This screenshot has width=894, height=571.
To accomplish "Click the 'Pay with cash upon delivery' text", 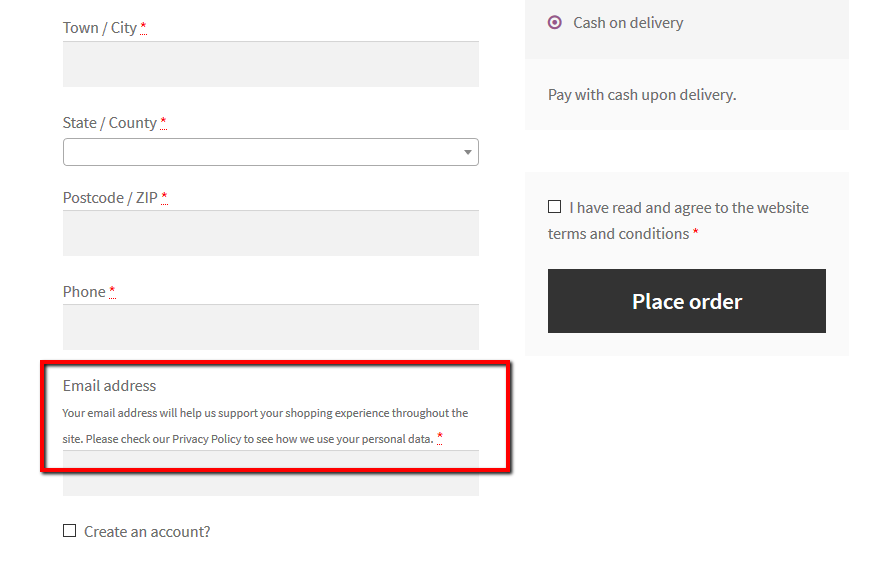I will coord(642,95).
